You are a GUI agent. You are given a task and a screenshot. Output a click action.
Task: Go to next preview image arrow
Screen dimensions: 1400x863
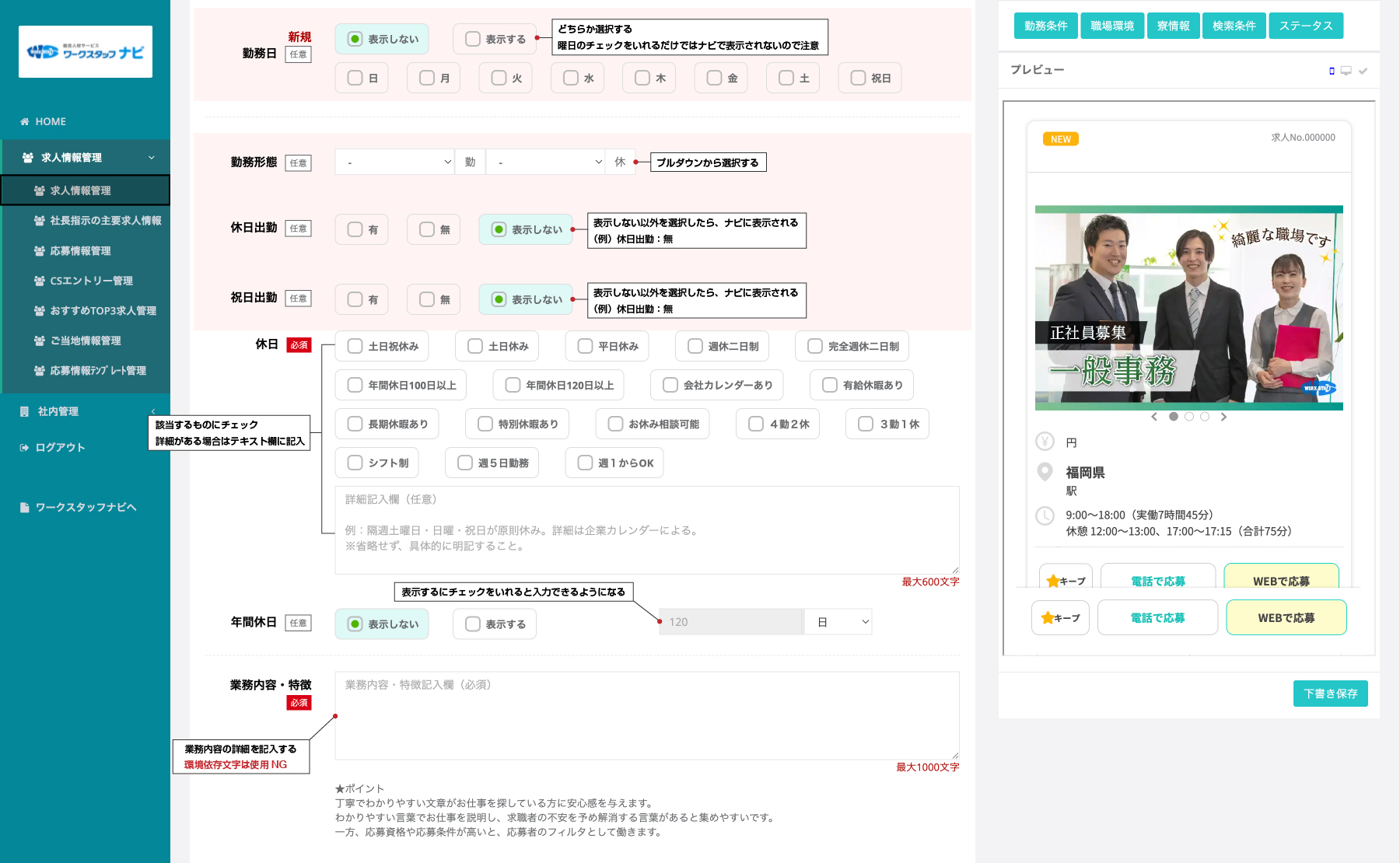(1223, 417)
